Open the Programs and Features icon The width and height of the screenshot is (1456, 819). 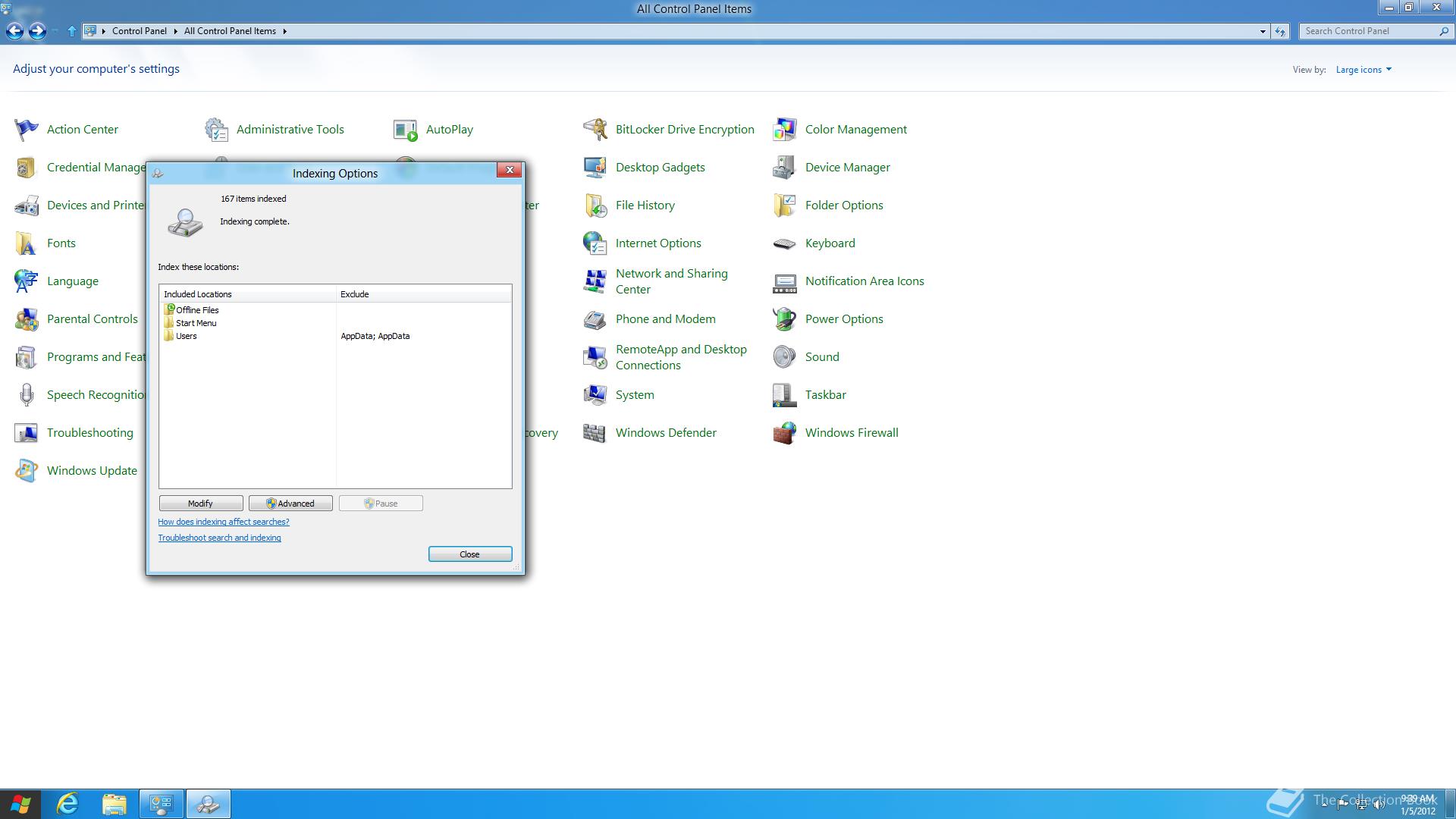(x=27, y=357)
